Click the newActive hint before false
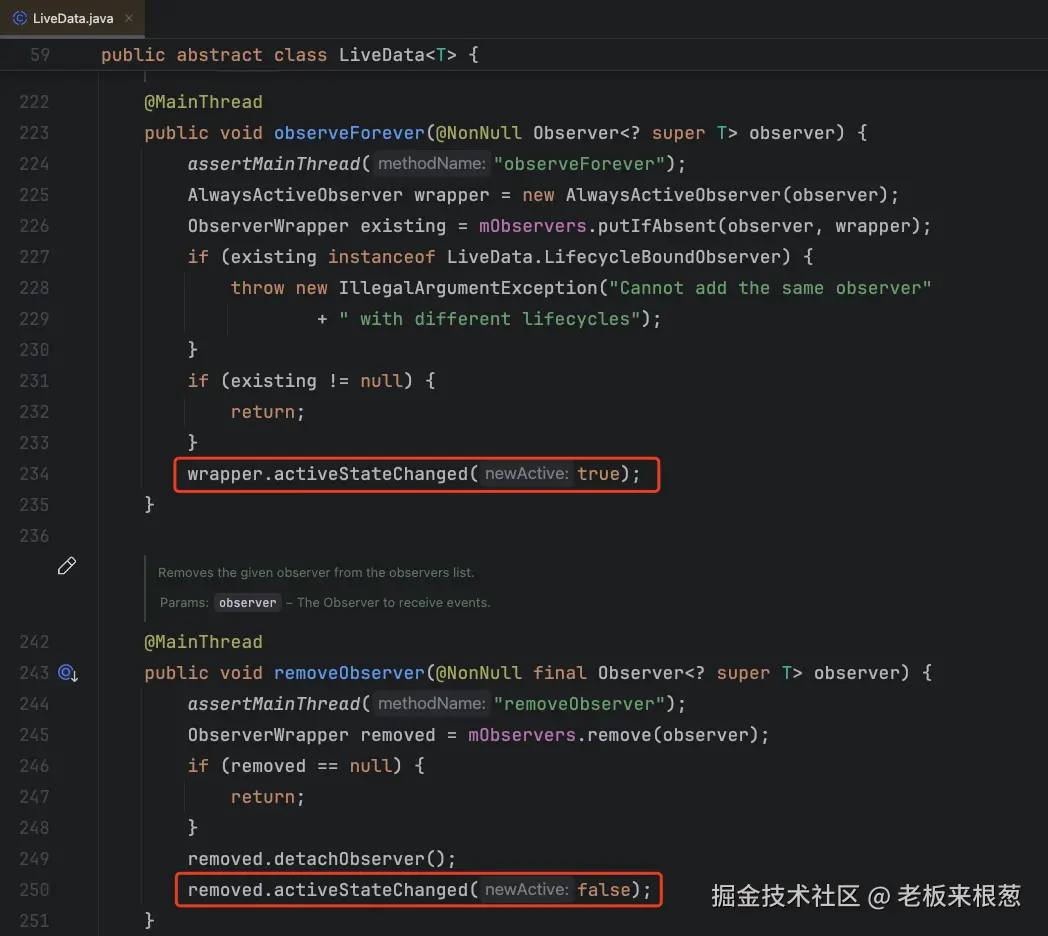 click(527, 889)
